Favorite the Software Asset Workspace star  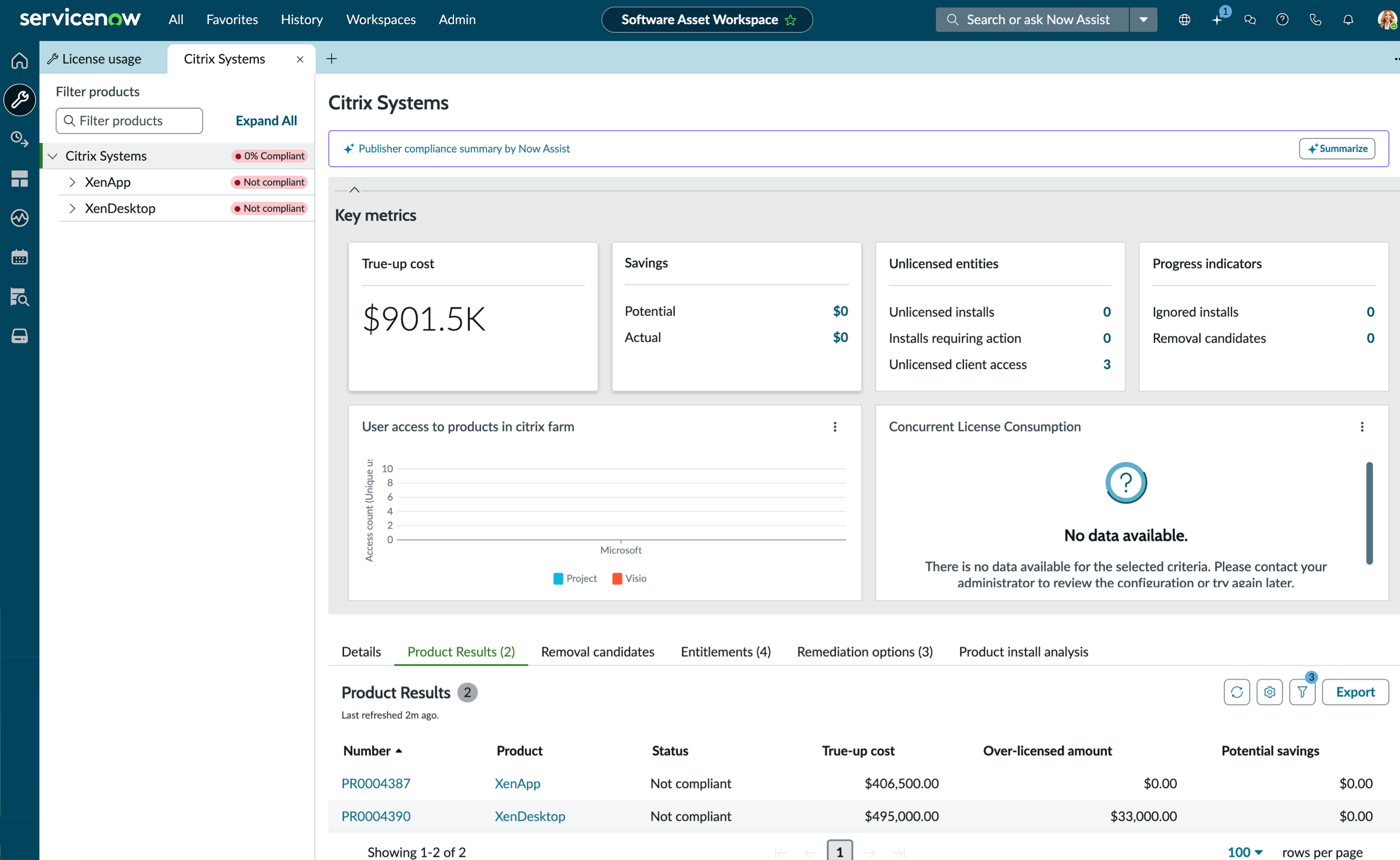(791, 20)
